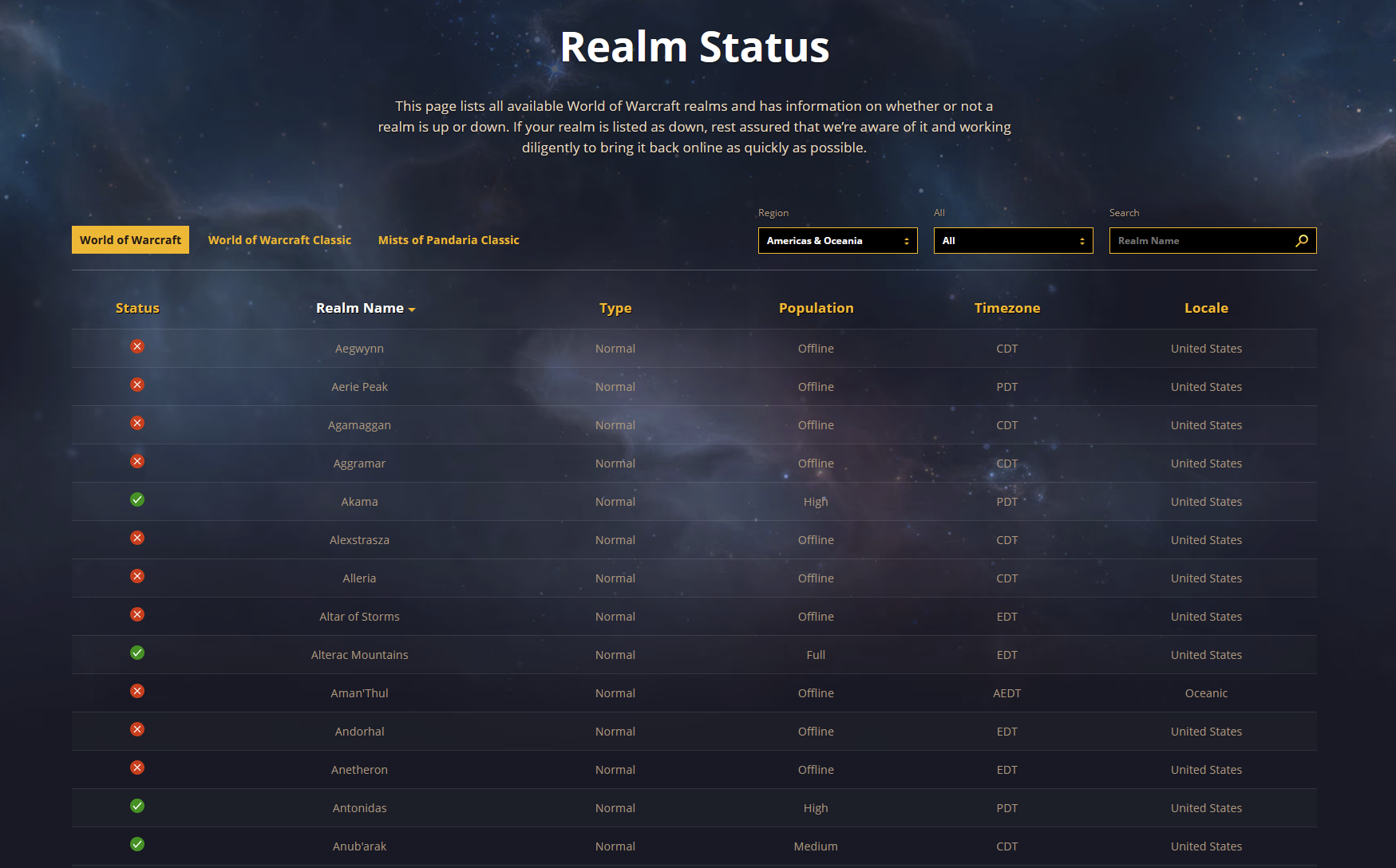The width and height of the screenshot is (1396, 868).
Task: Click the Akama realm name
Action: click(359, 502)
